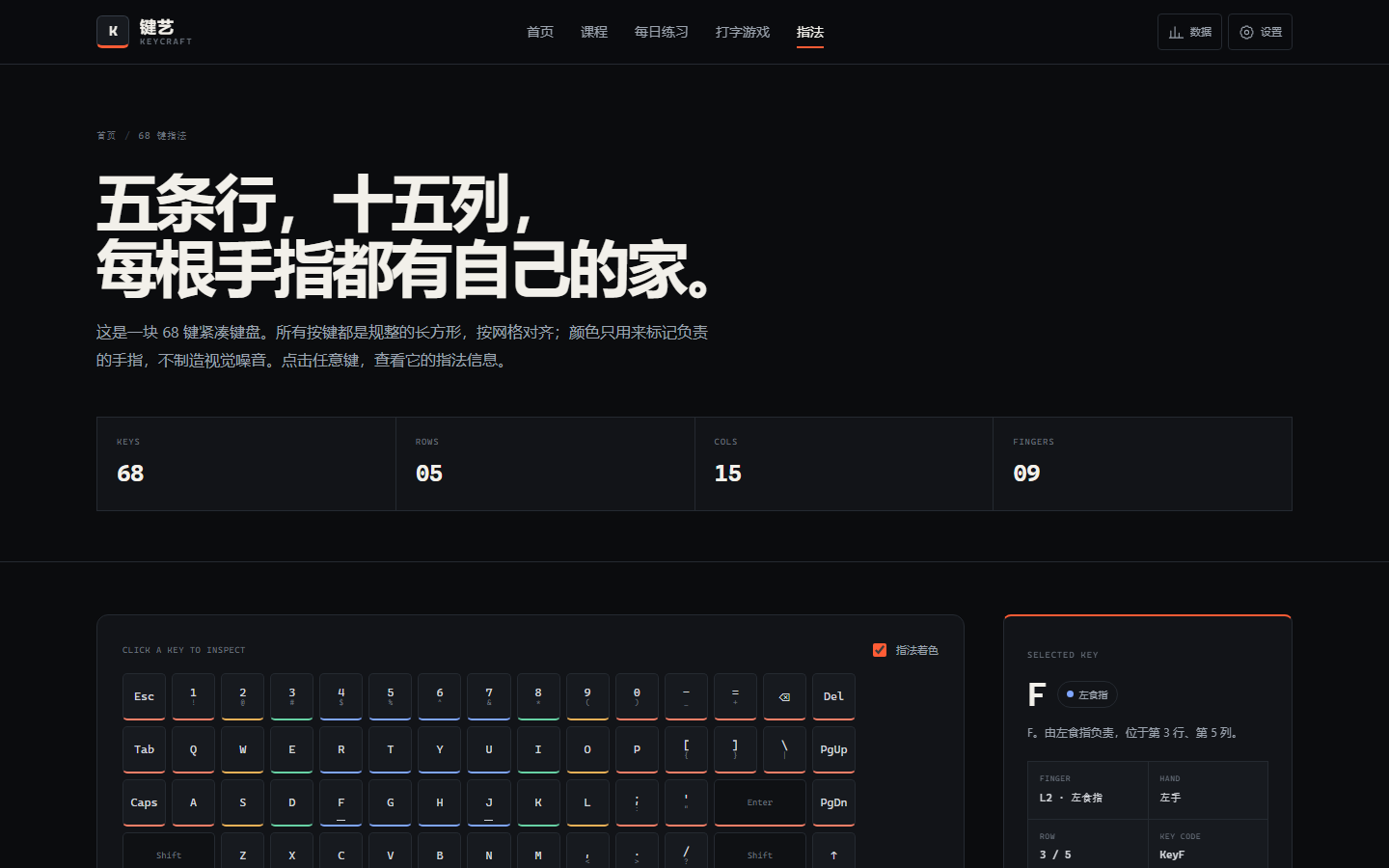Select the left bracket key
The width and height of the screenshot is (1389, 868).
686,749
